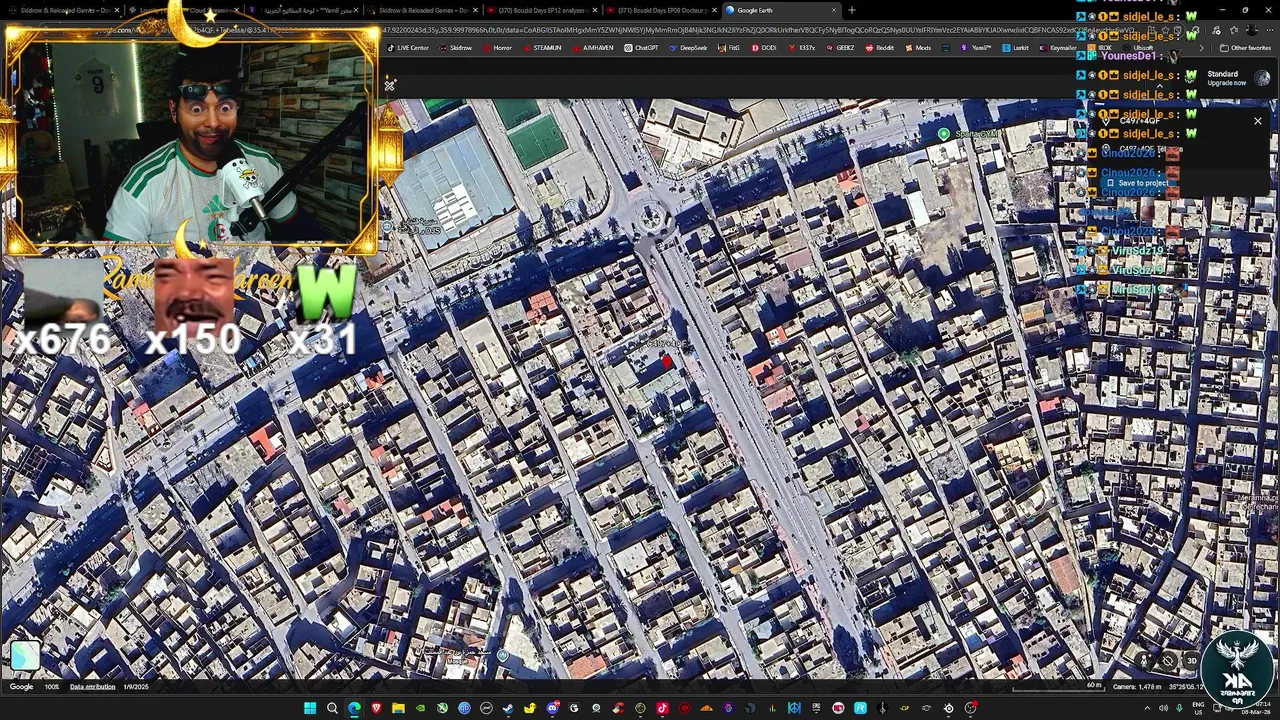Switch to Bouzid Days EP09 Docteur tab

point(662,10)
